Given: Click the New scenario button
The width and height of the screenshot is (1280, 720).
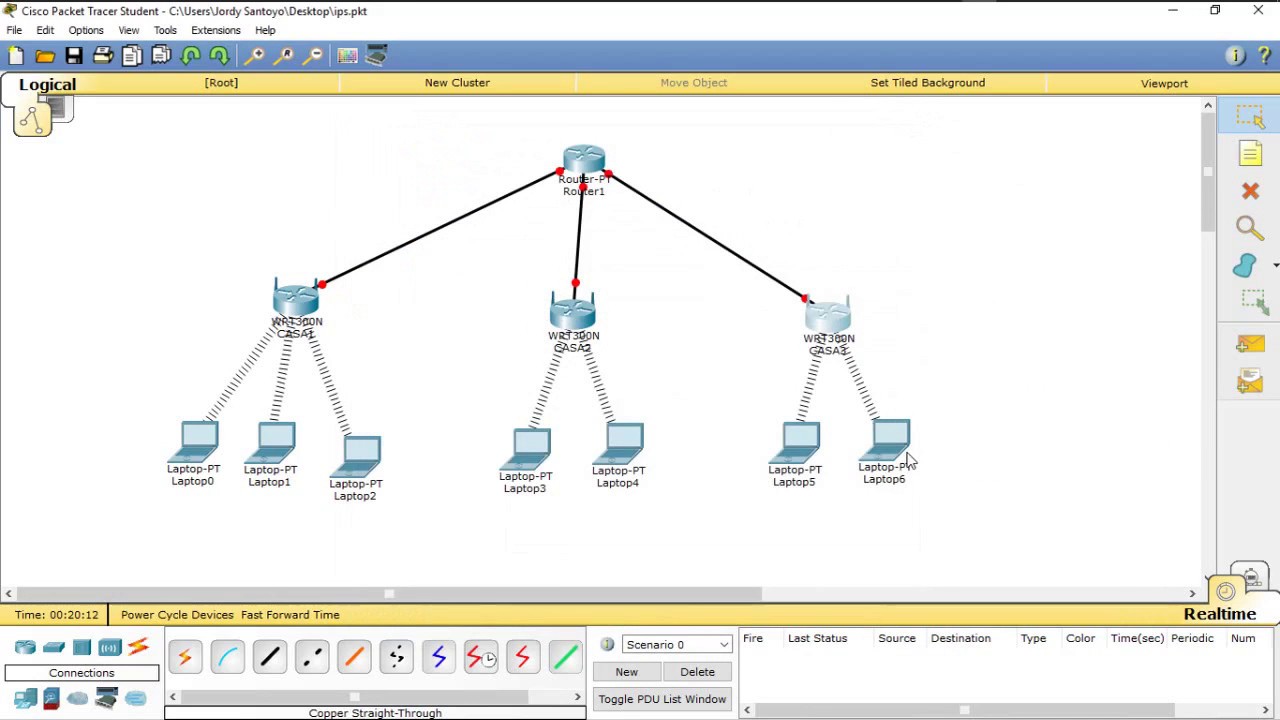Looking at the screenshot, I should tap(627, 672).
